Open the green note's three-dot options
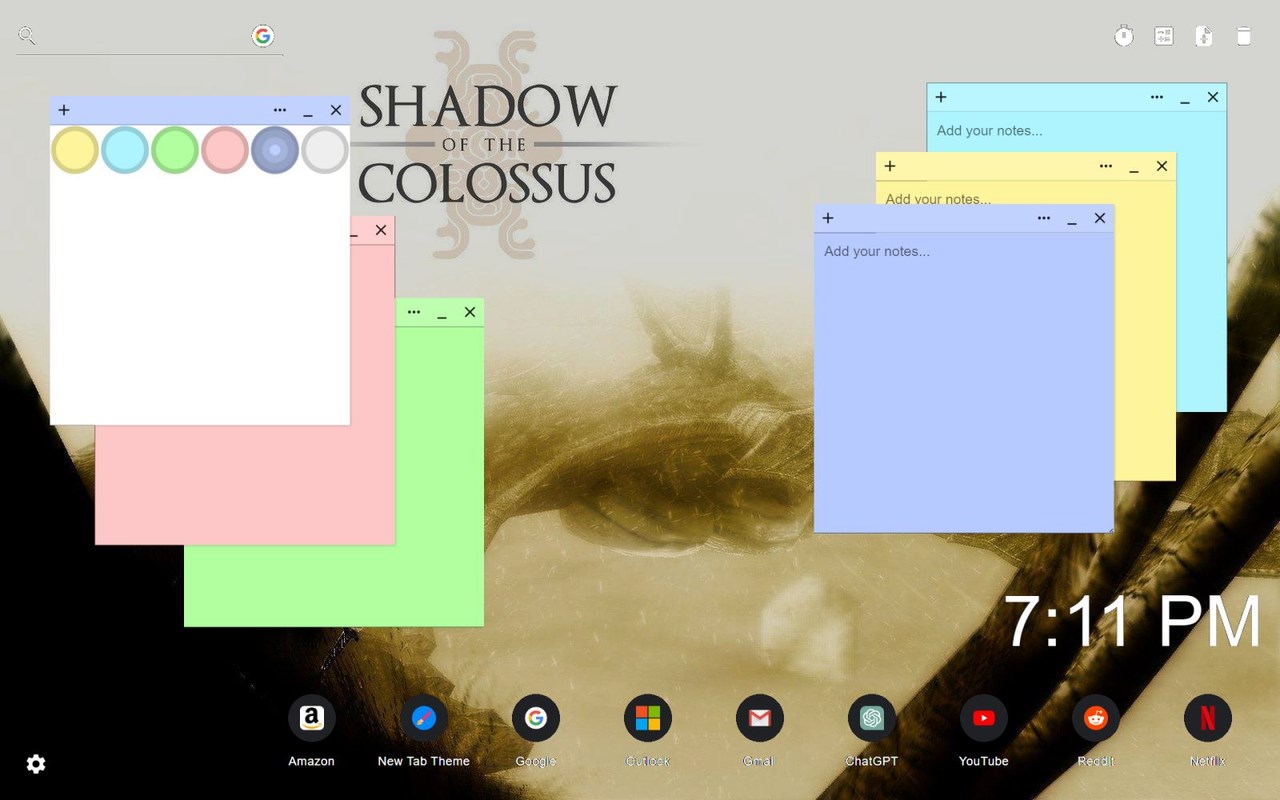Viewport: 1280px width, 800px height. [414, 312]
